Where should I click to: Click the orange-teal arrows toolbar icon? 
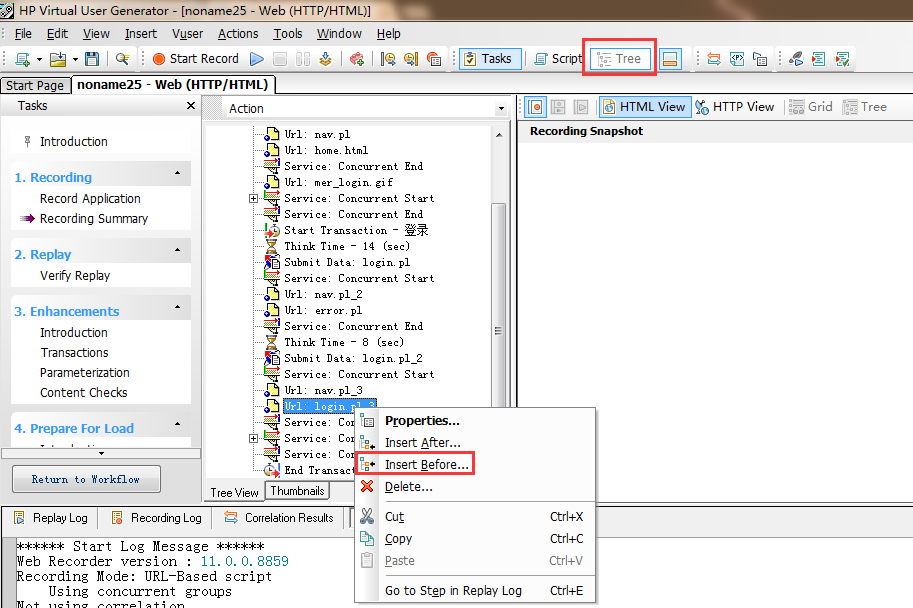(714, 59)
